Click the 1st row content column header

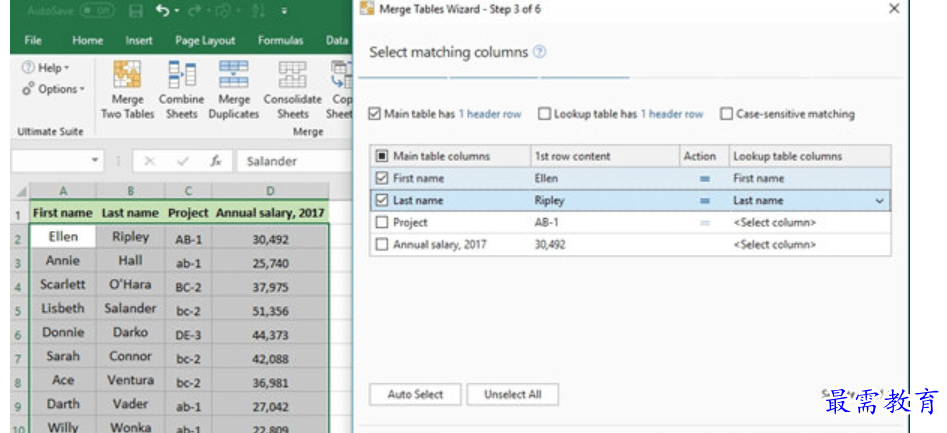click(x=605, y=156)
